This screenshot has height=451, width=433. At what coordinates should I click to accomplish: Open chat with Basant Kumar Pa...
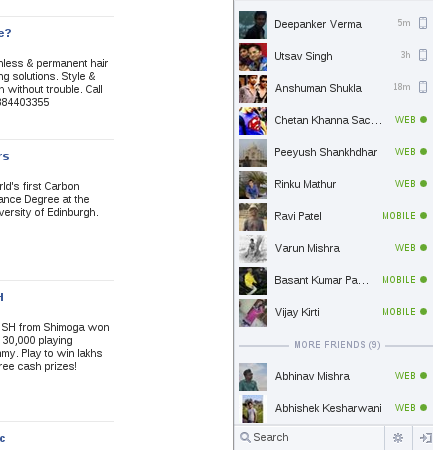pyautogui.click(x=334, y=281)
